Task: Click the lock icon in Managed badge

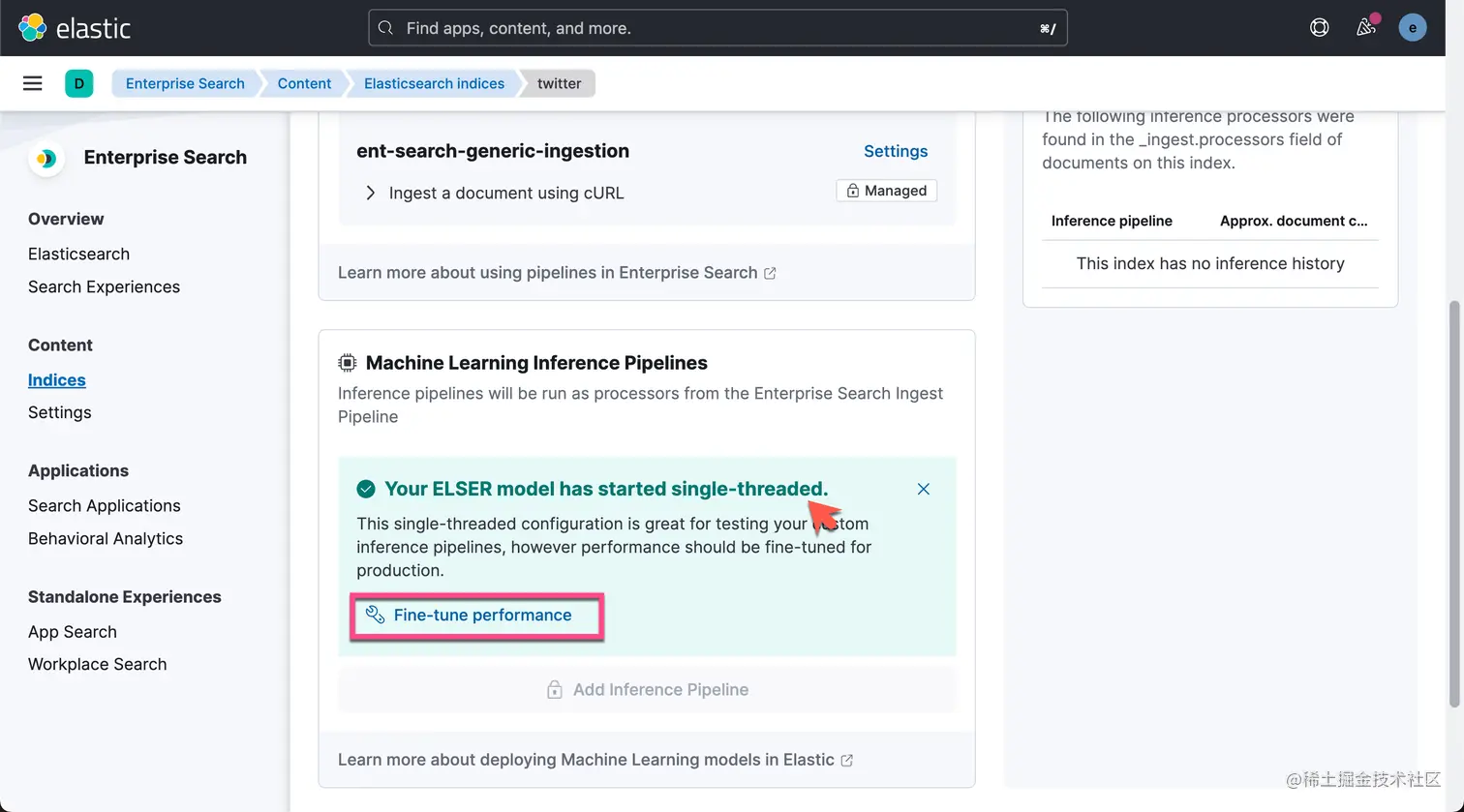Action: pyautogui.click(x=852, y=191)
